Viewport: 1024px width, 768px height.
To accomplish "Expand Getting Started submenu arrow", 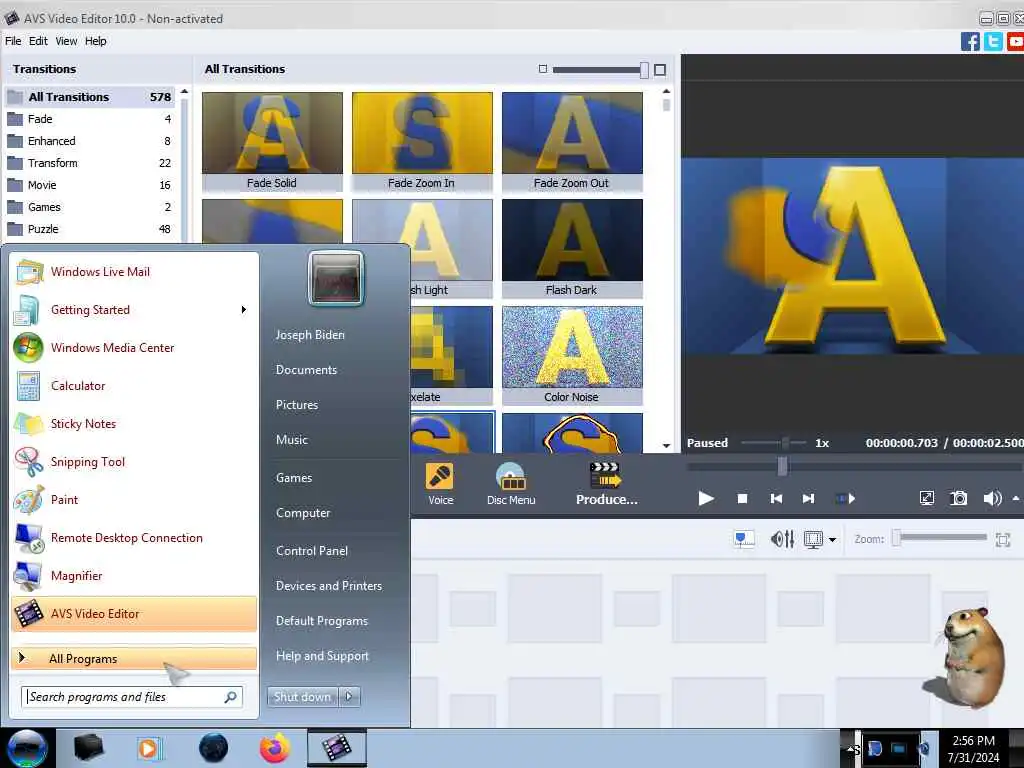I will (x=244, y=310).
